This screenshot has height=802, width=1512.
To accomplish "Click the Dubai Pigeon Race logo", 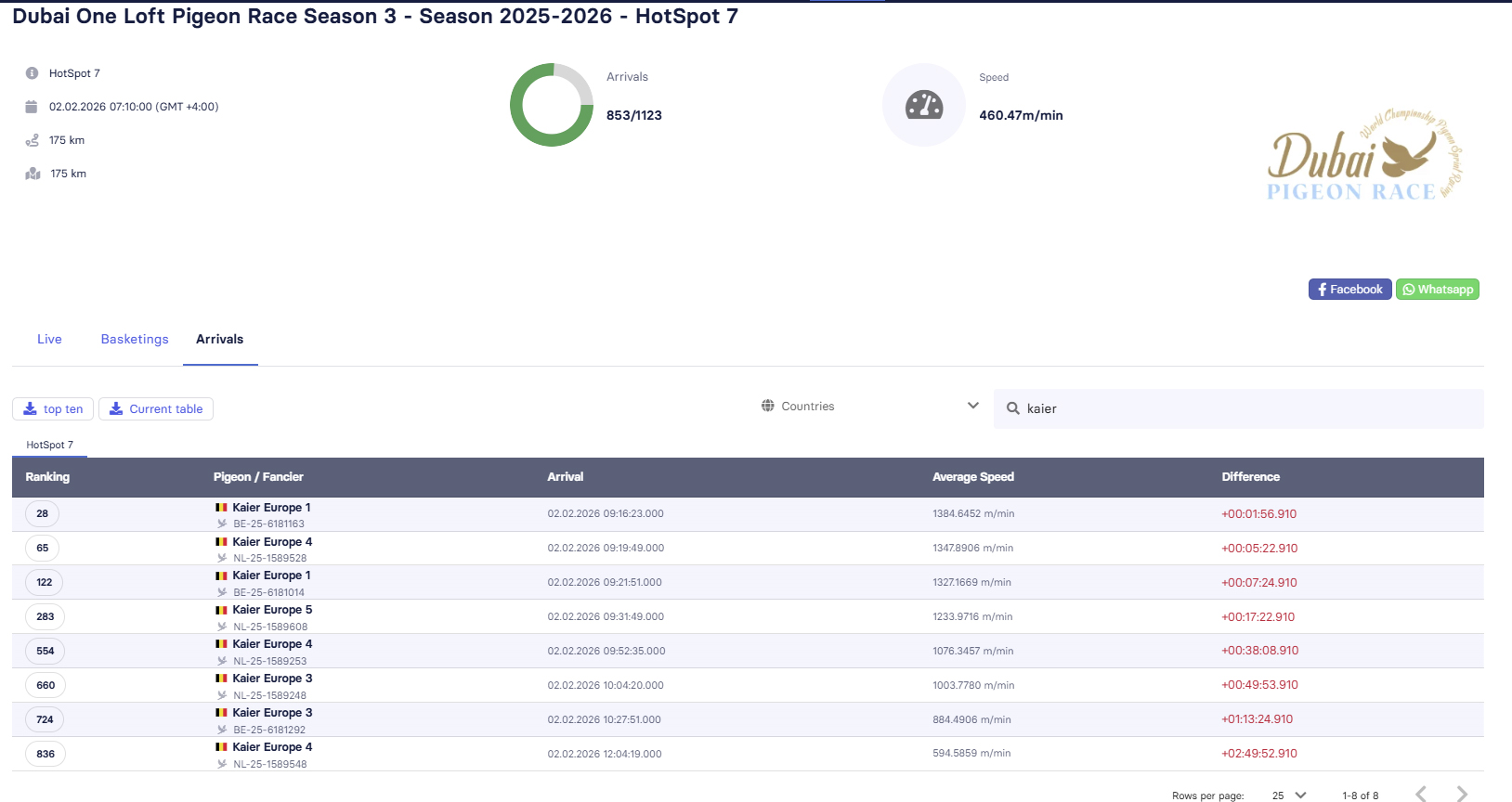I will tap(1363, 156).
